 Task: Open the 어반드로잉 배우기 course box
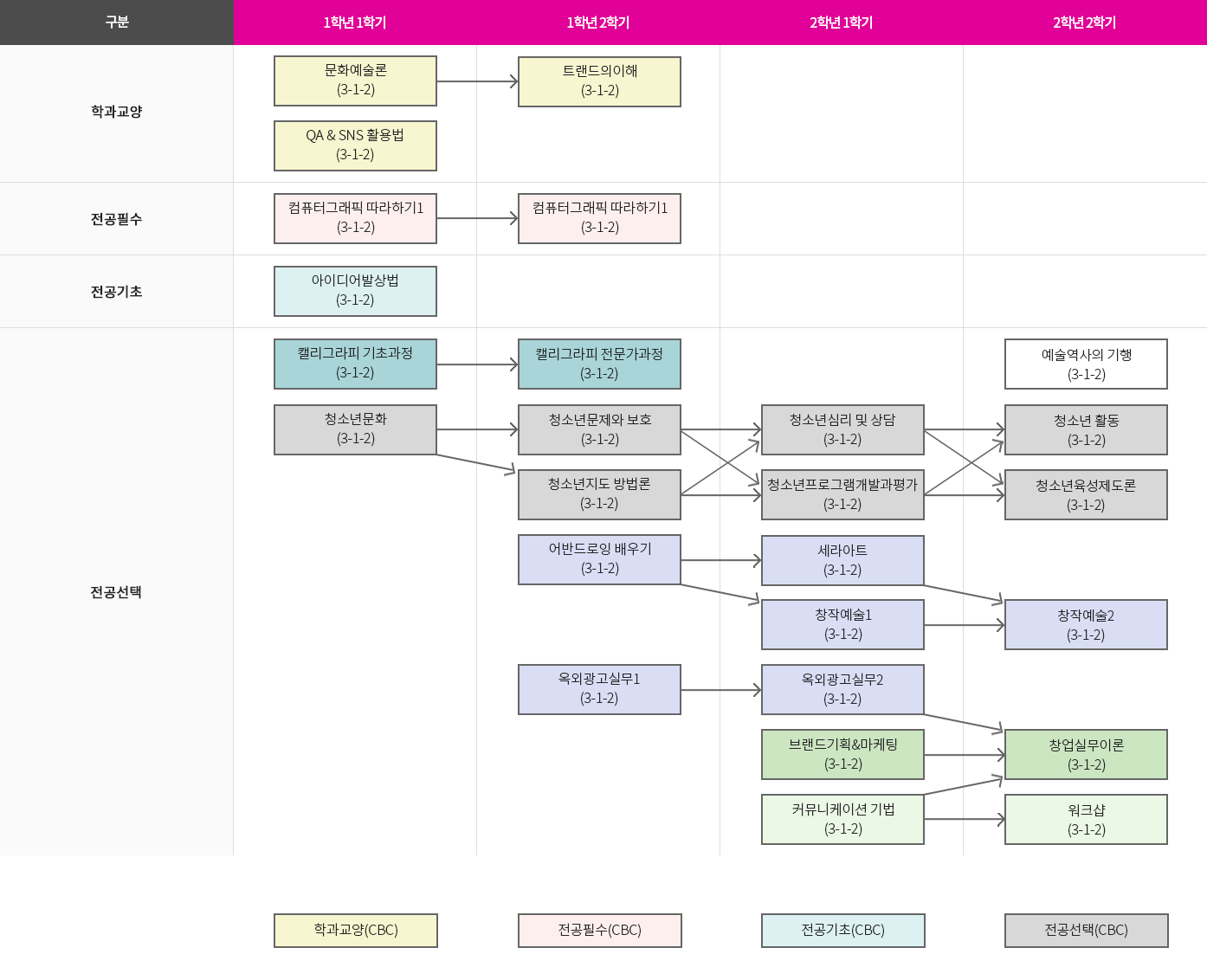click(599, 559)
